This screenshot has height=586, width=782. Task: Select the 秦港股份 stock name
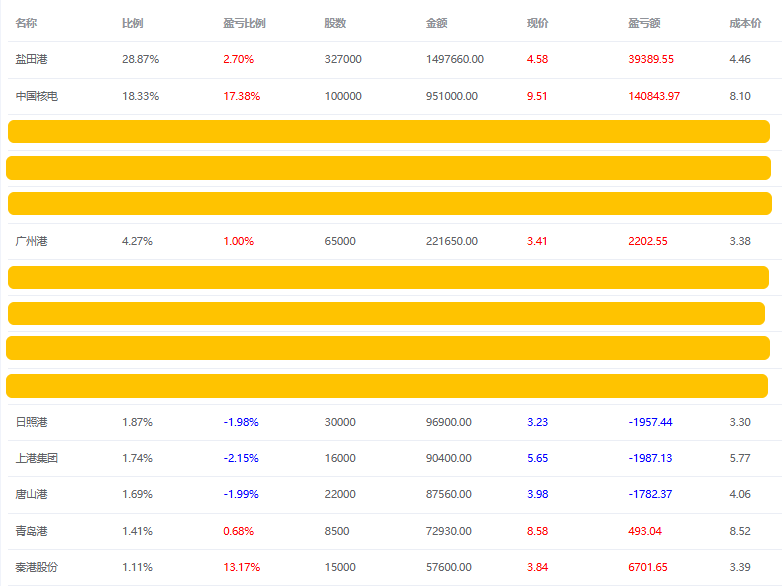37,567
